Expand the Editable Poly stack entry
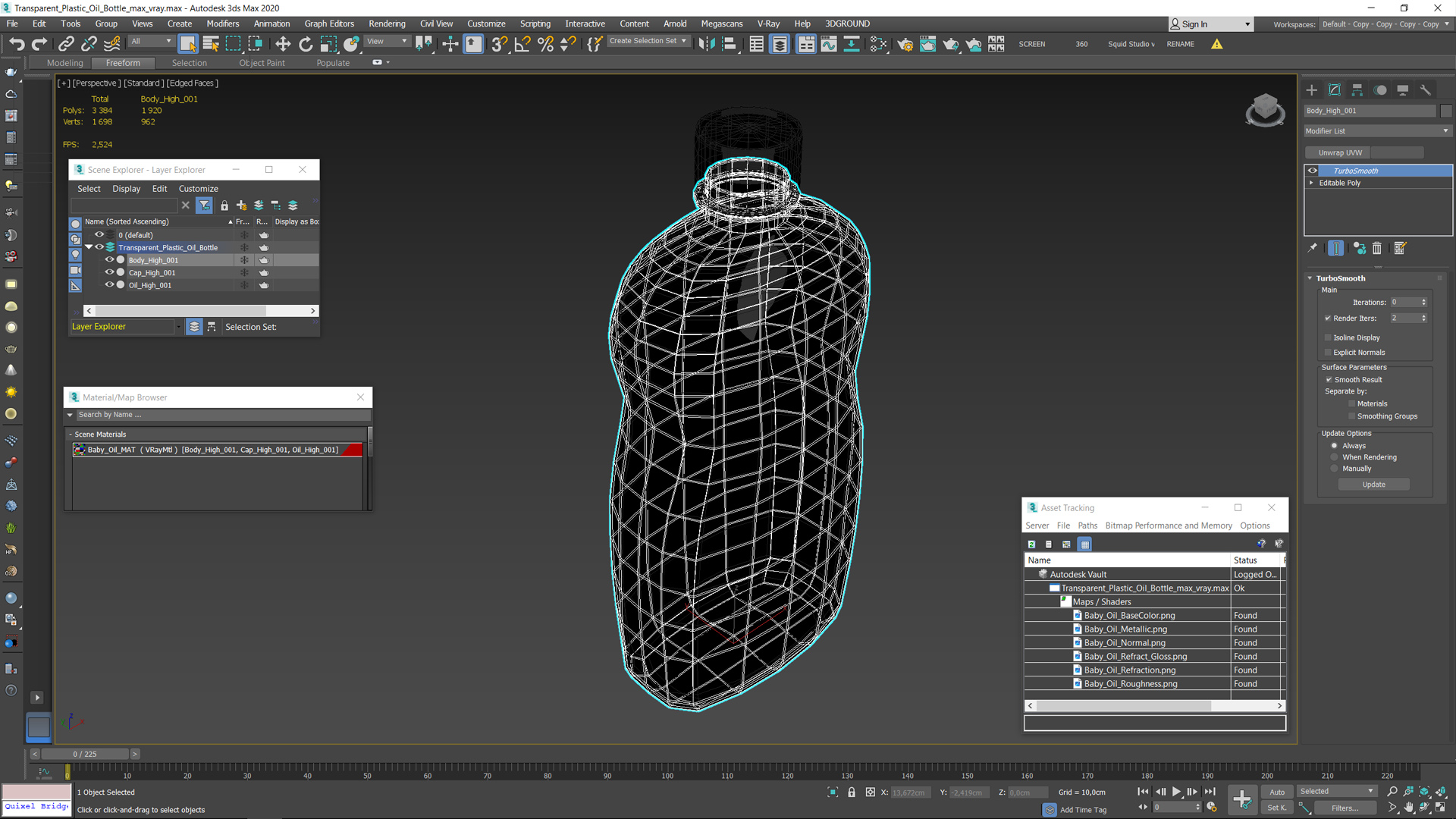 tap(1311, 183)
